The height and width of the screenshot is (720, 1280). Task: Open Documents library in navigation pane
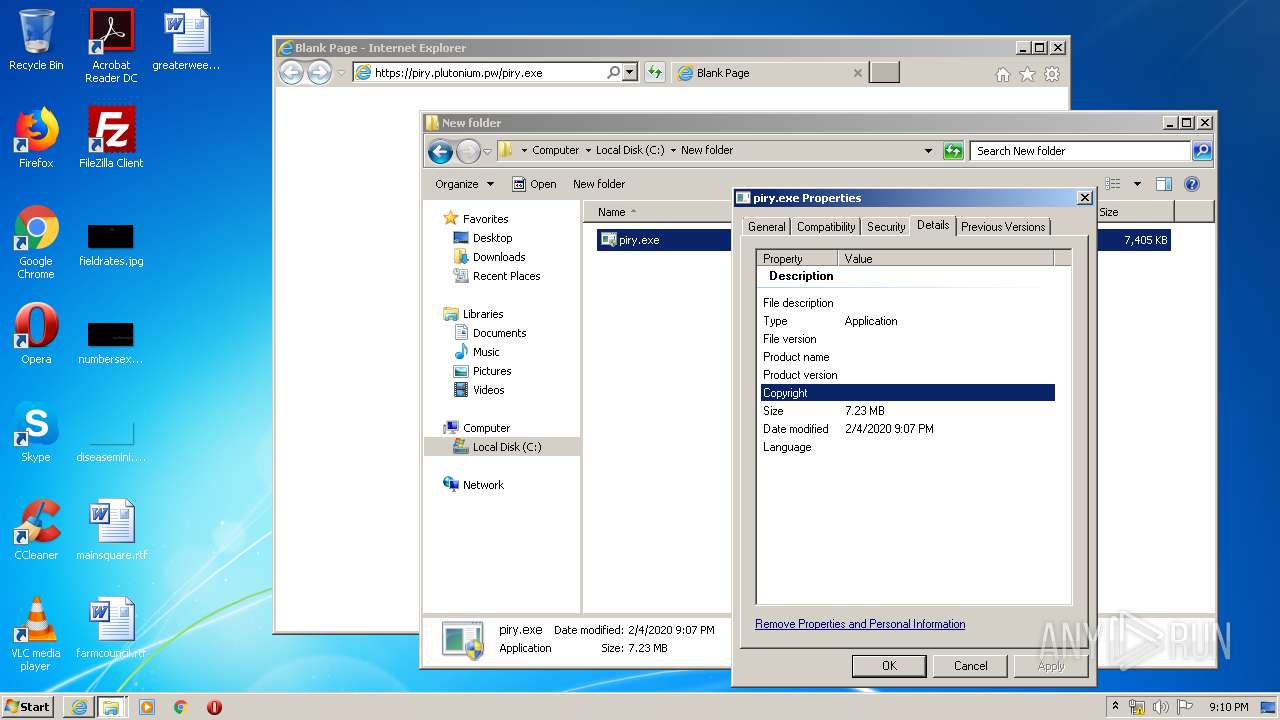pyautogui.click(x=499, y=333)
